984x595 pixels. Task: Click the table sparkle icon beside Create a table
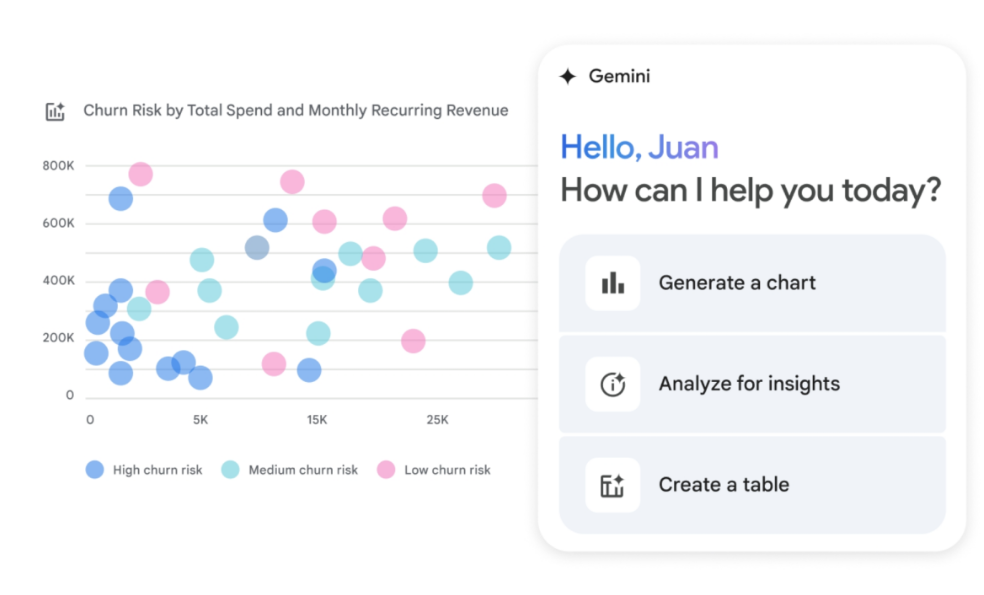[612, 485]
